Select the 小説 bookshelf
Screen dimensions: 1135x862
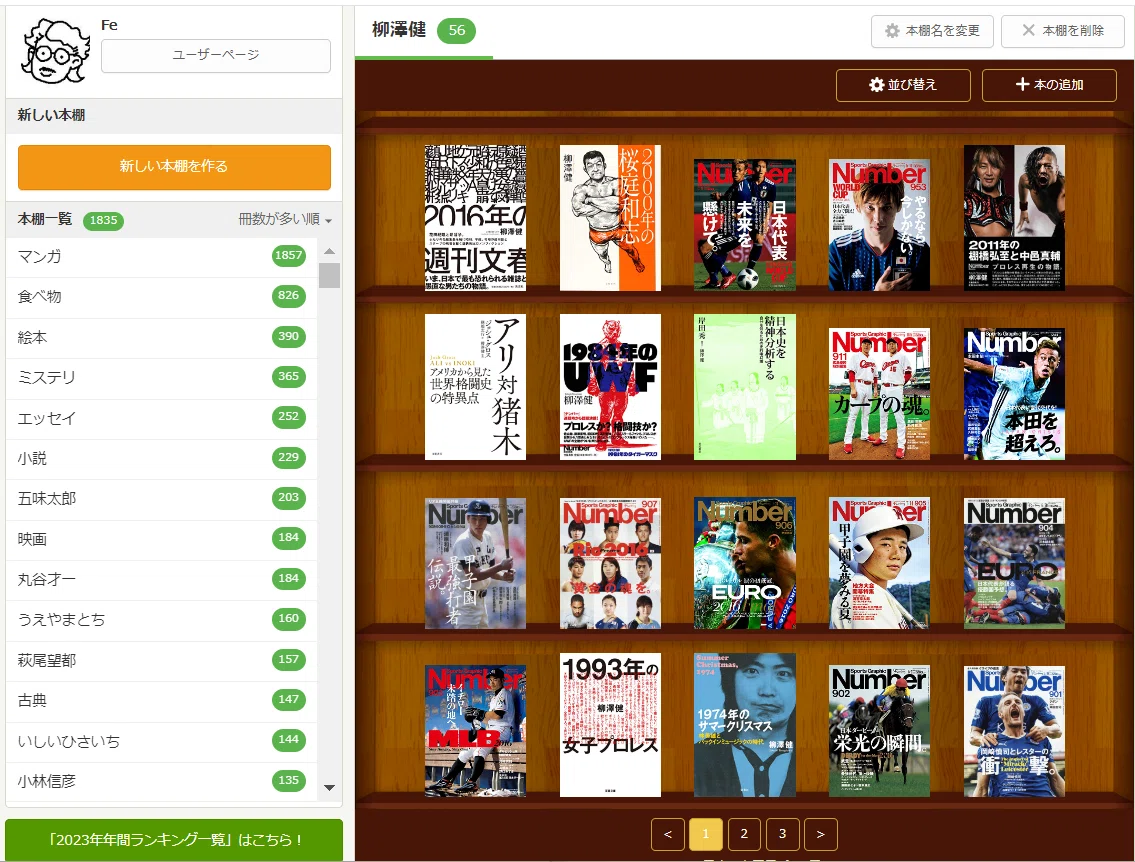coord(161,458)
